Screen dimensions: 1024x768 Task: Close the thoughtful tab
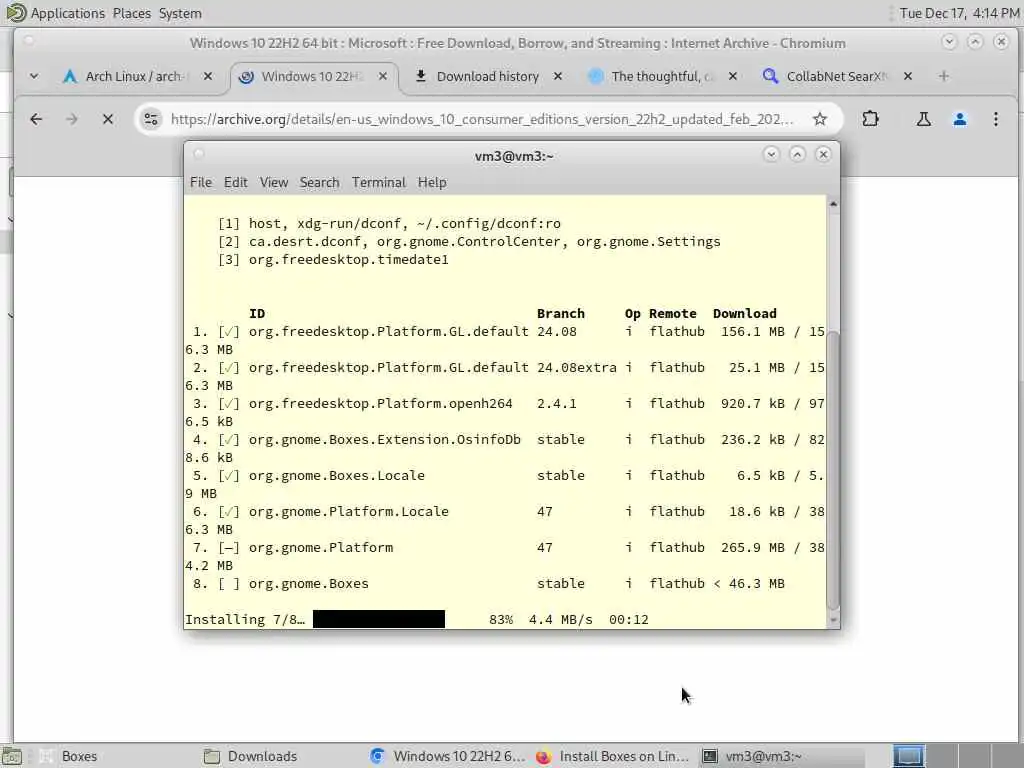click(733, 76)
